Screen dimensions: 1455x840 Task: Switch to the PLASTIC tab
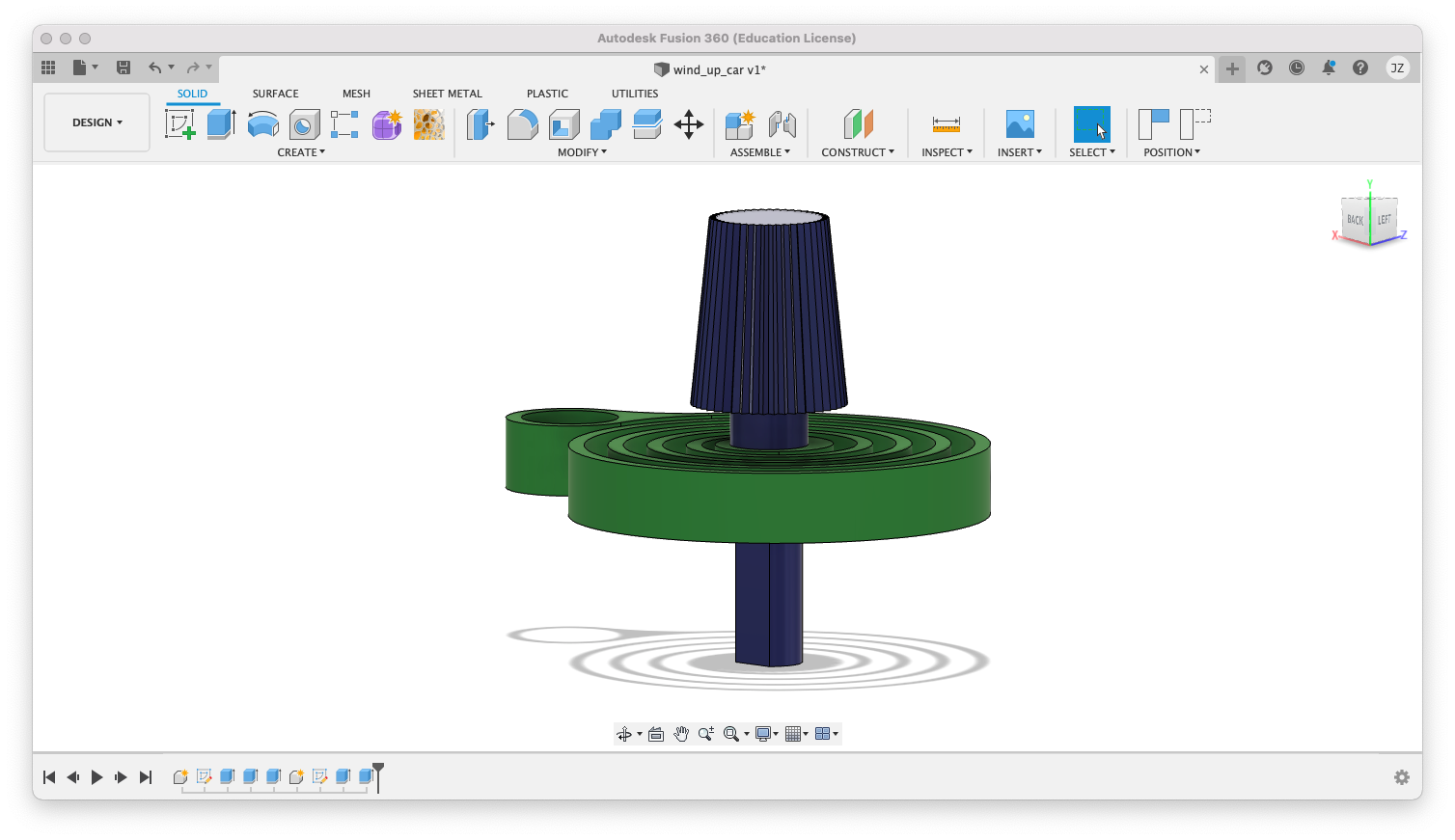pos(548,94)
